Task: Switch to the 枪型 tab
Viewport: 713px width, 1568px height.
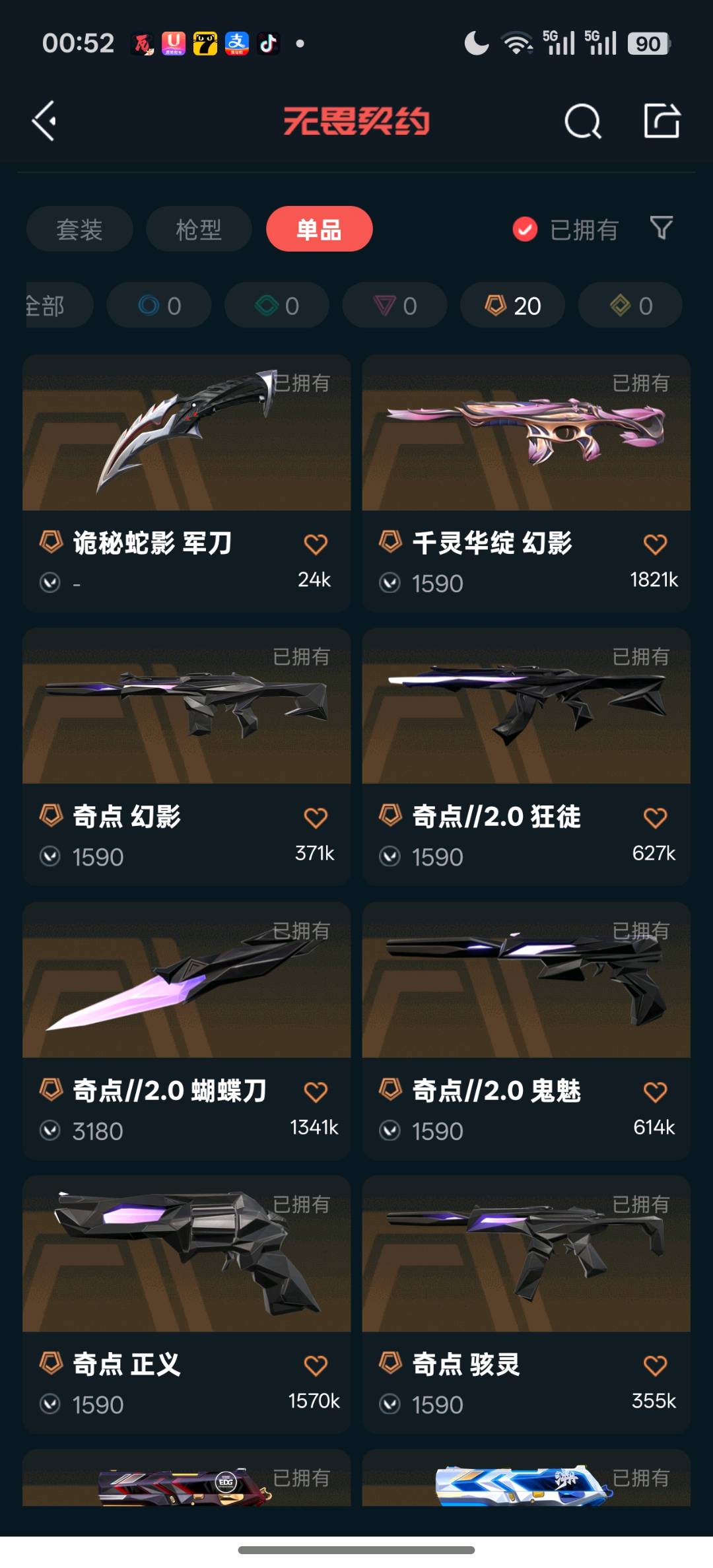Action: pos(199,229)
